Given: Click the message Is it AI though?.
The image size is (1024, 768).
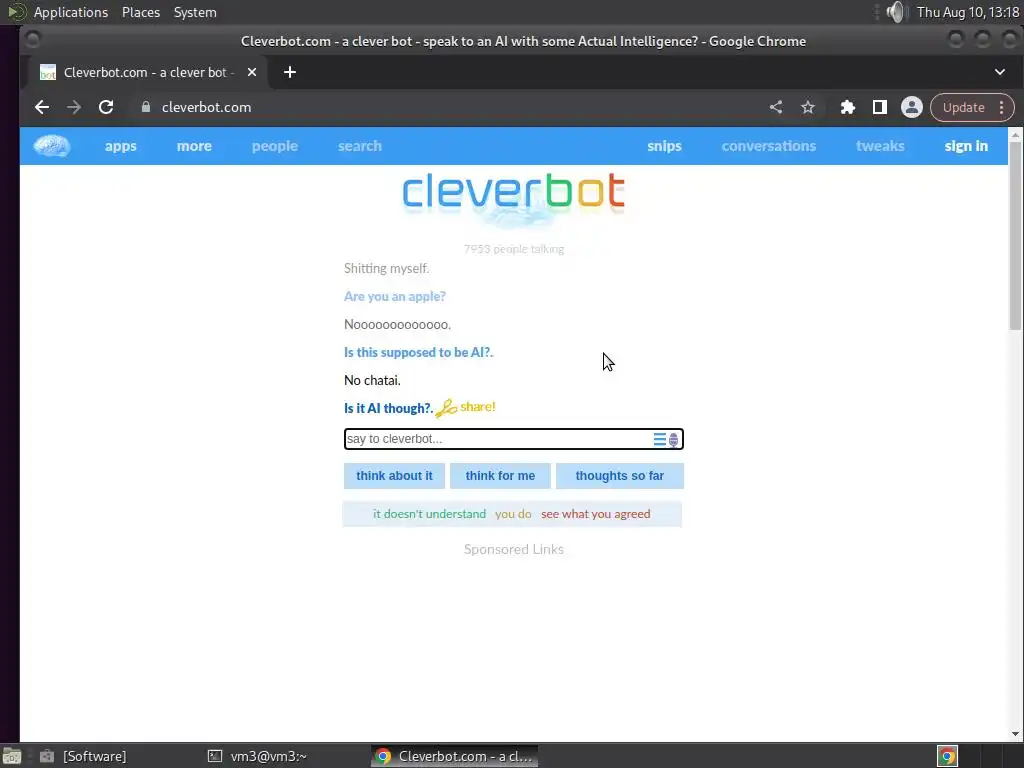Looking at the screenshot, I should [x=388, y=409].
